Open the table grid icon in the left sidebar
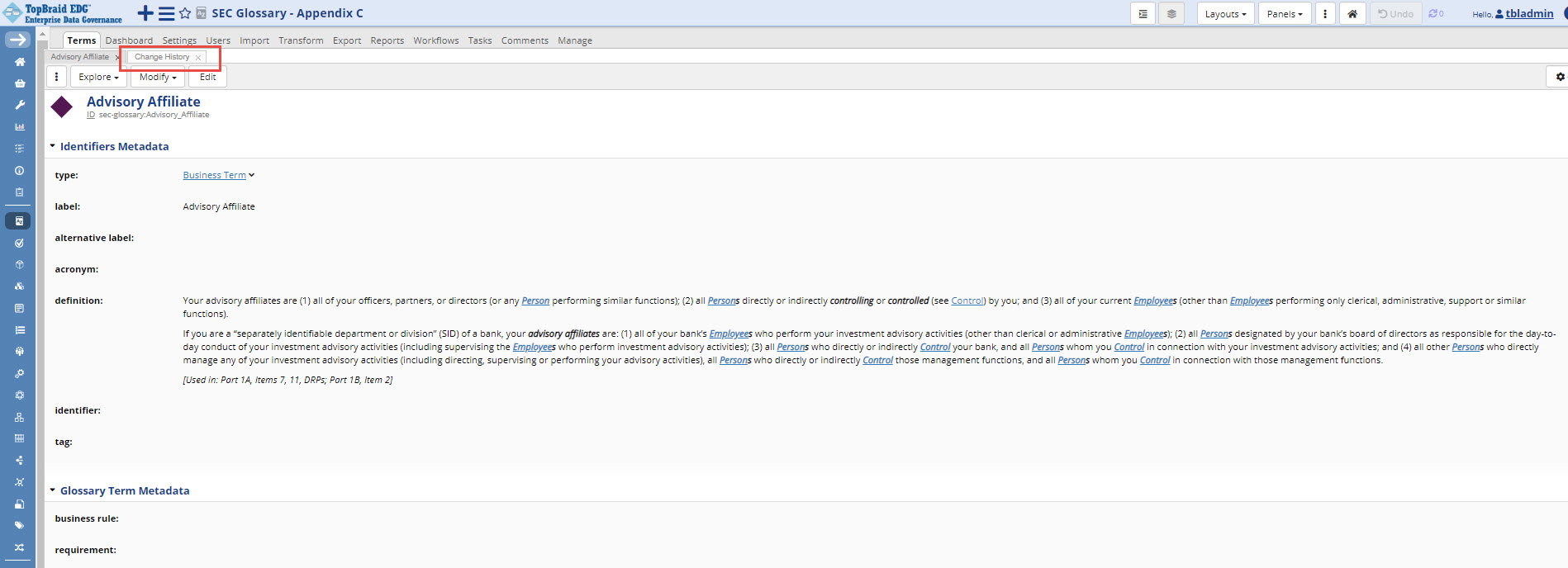This screenshot has height=568, width=1568. tap(19, 438)
